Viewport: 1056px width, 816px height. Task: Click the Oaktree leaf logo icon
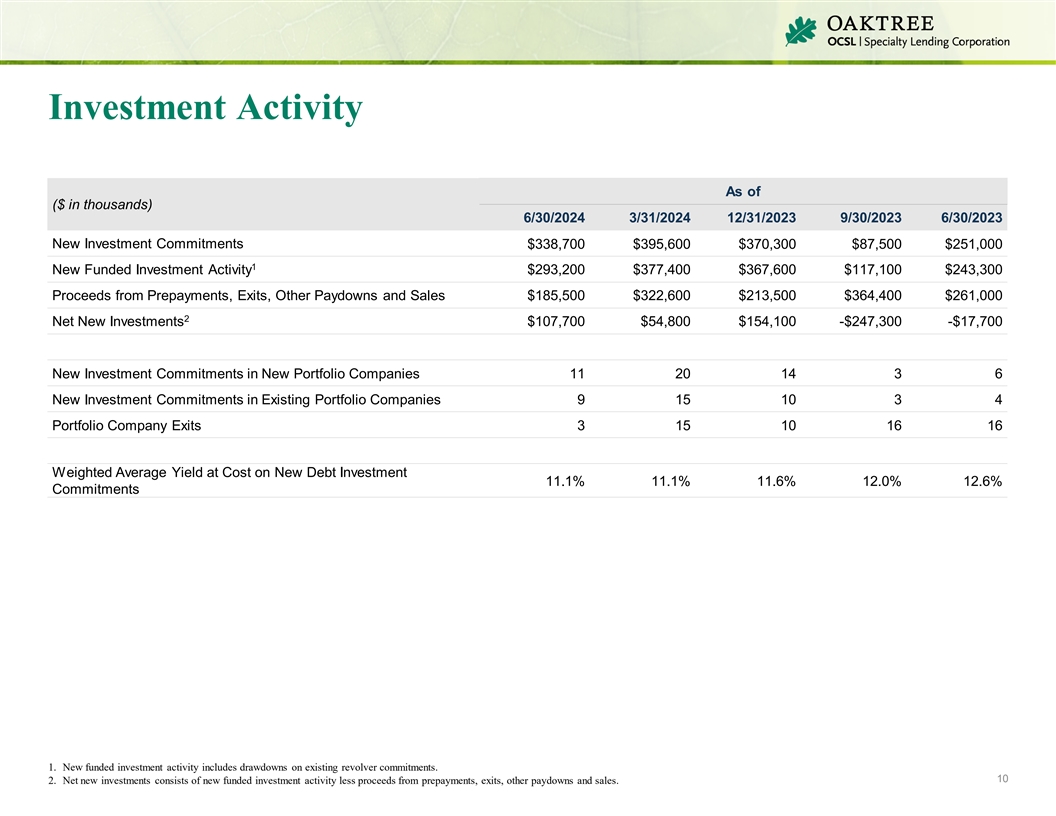click(x=802, y=31)
